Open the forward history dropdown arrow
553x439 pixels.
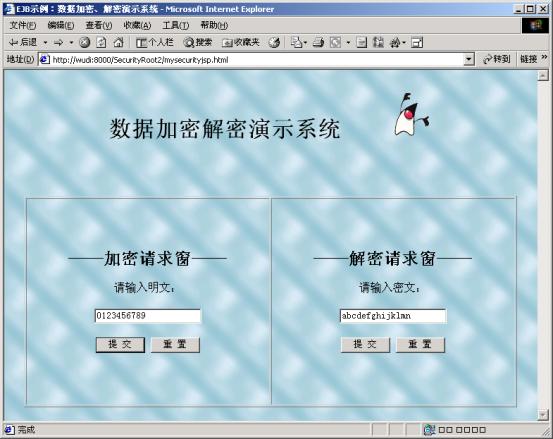[71, 43]
